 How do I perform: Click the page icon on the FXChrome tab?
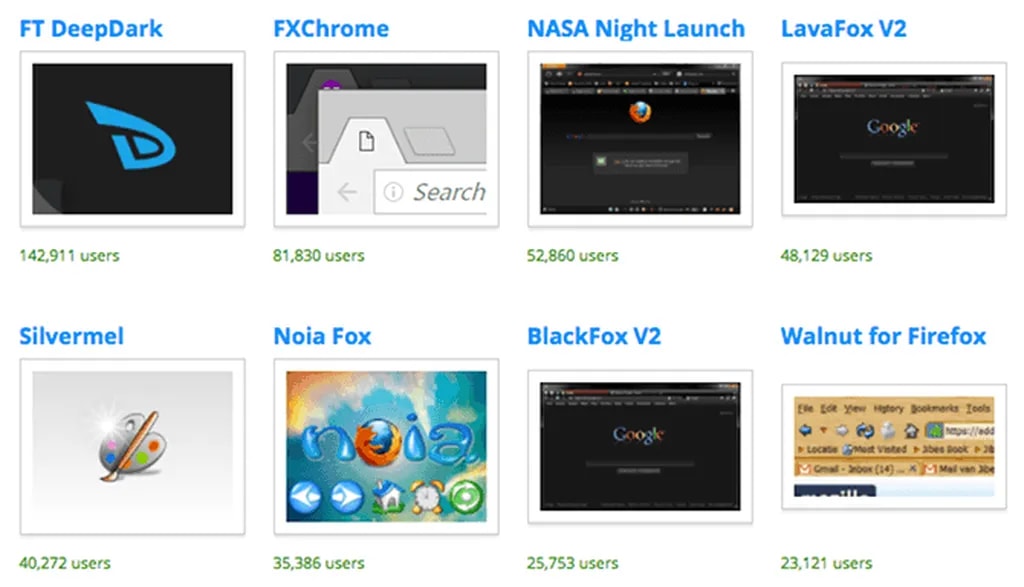[x=367, y=141]
